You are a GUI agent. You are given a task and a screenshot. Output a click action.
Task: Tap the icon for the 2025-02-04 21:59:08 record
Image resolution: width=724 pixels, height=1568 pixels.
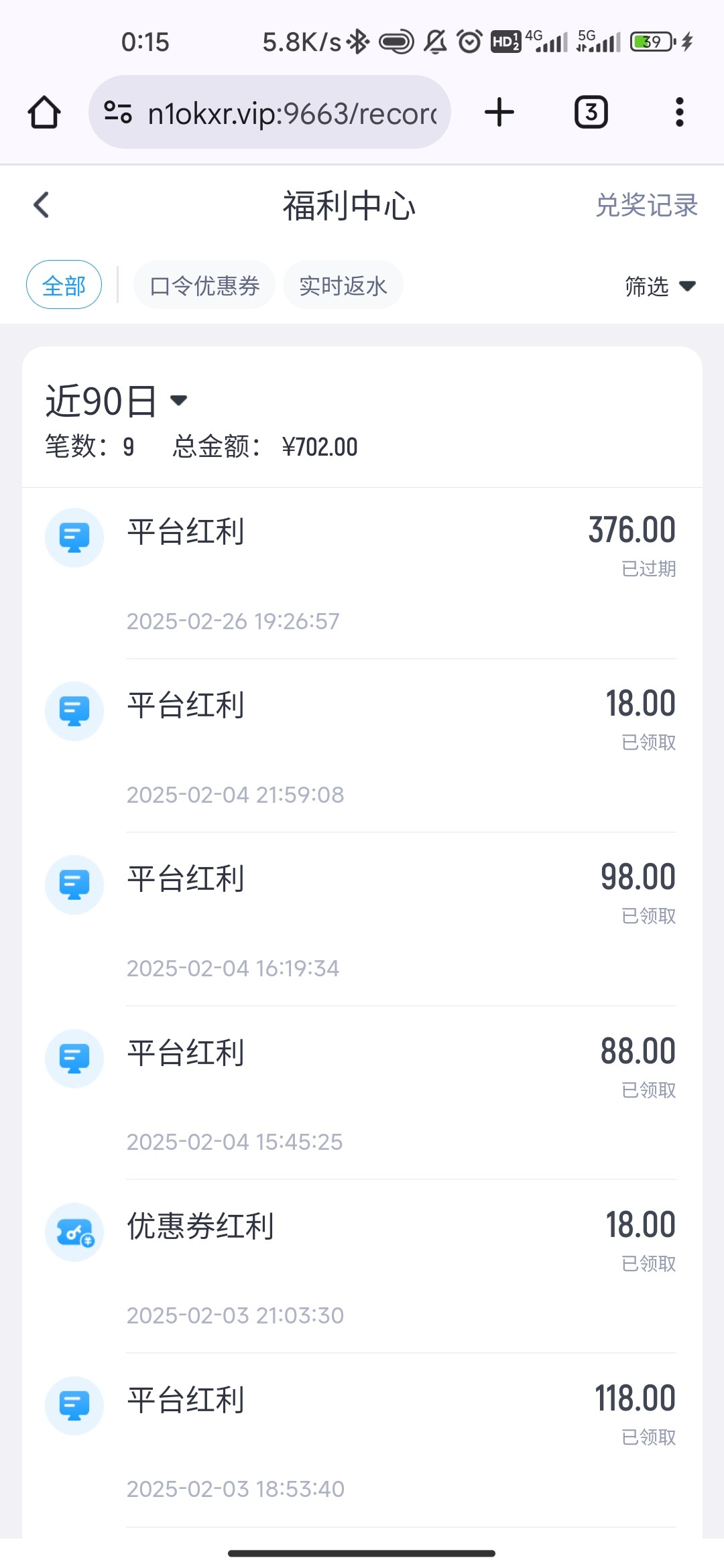click(74, 711)
